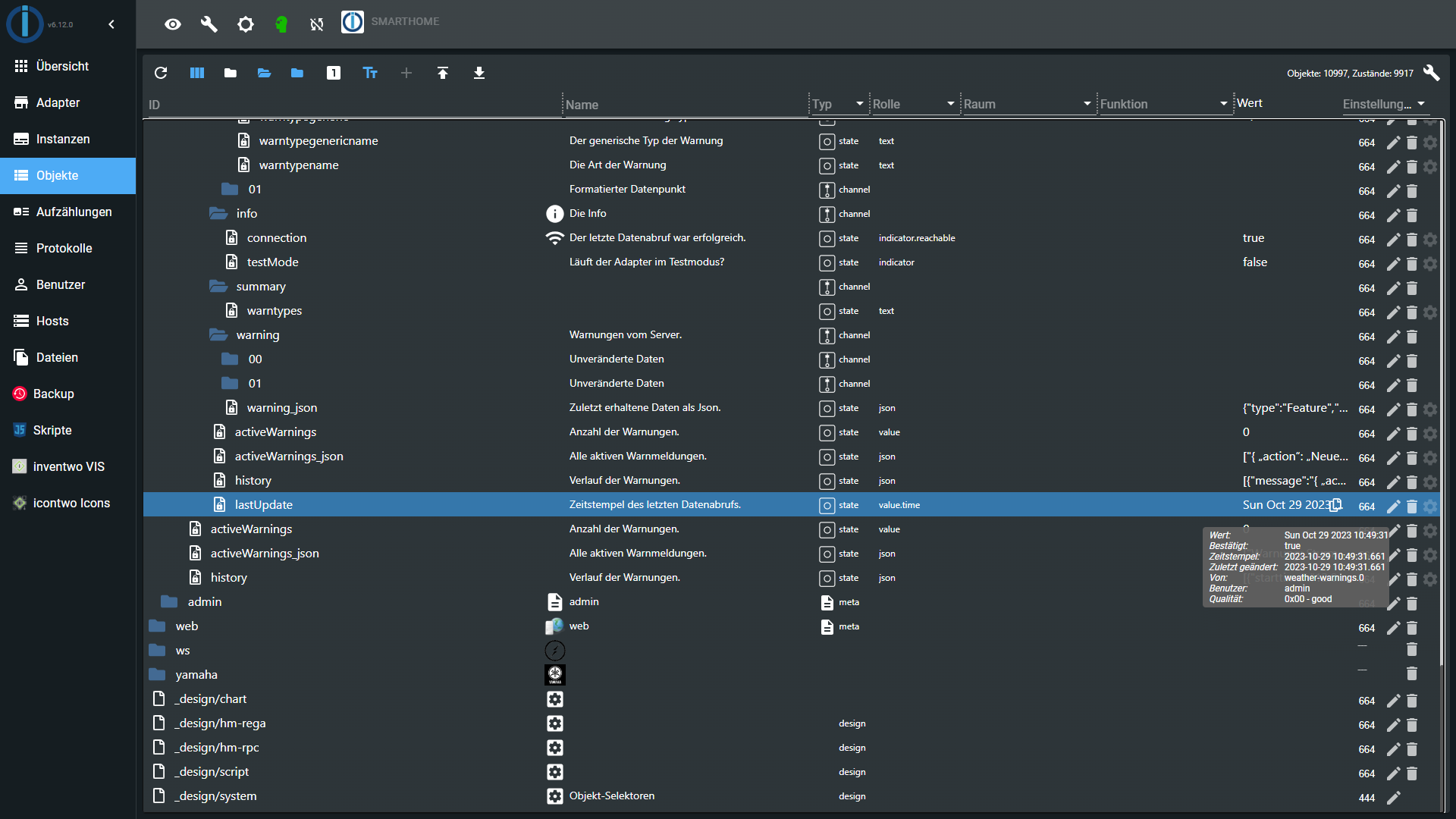Click the sync disabled icon in top bar
The height and width of the screenshot is (819, 1456).
tap(317, 24)
